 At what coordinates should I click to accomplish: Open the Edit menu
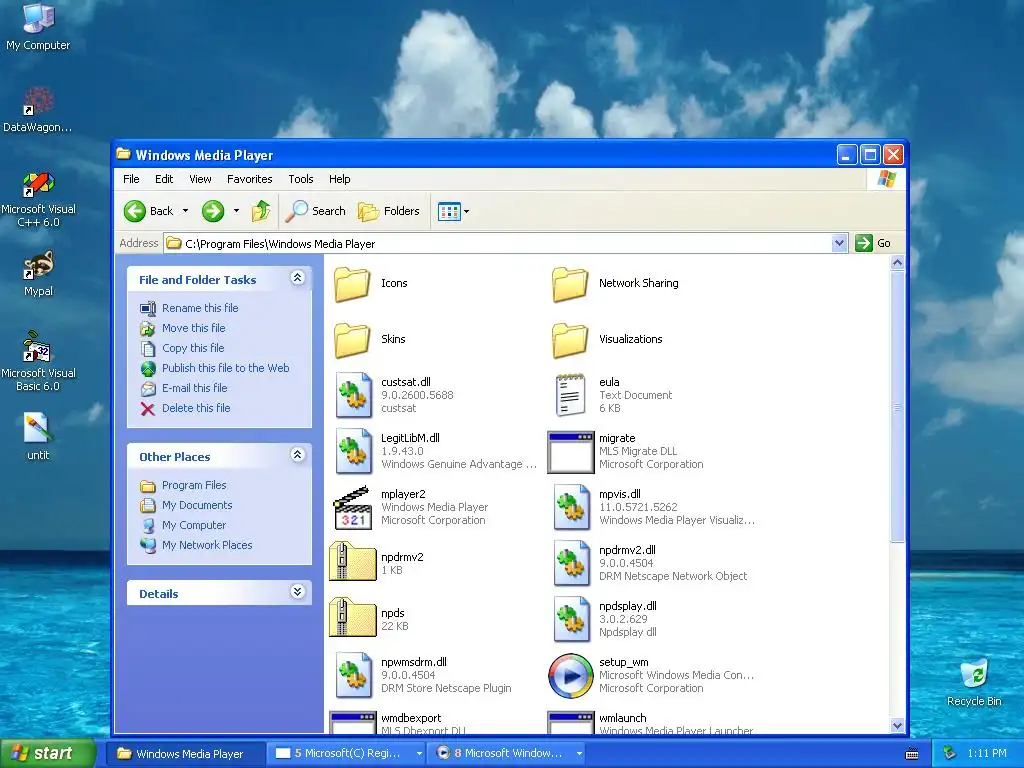point(164,179)
